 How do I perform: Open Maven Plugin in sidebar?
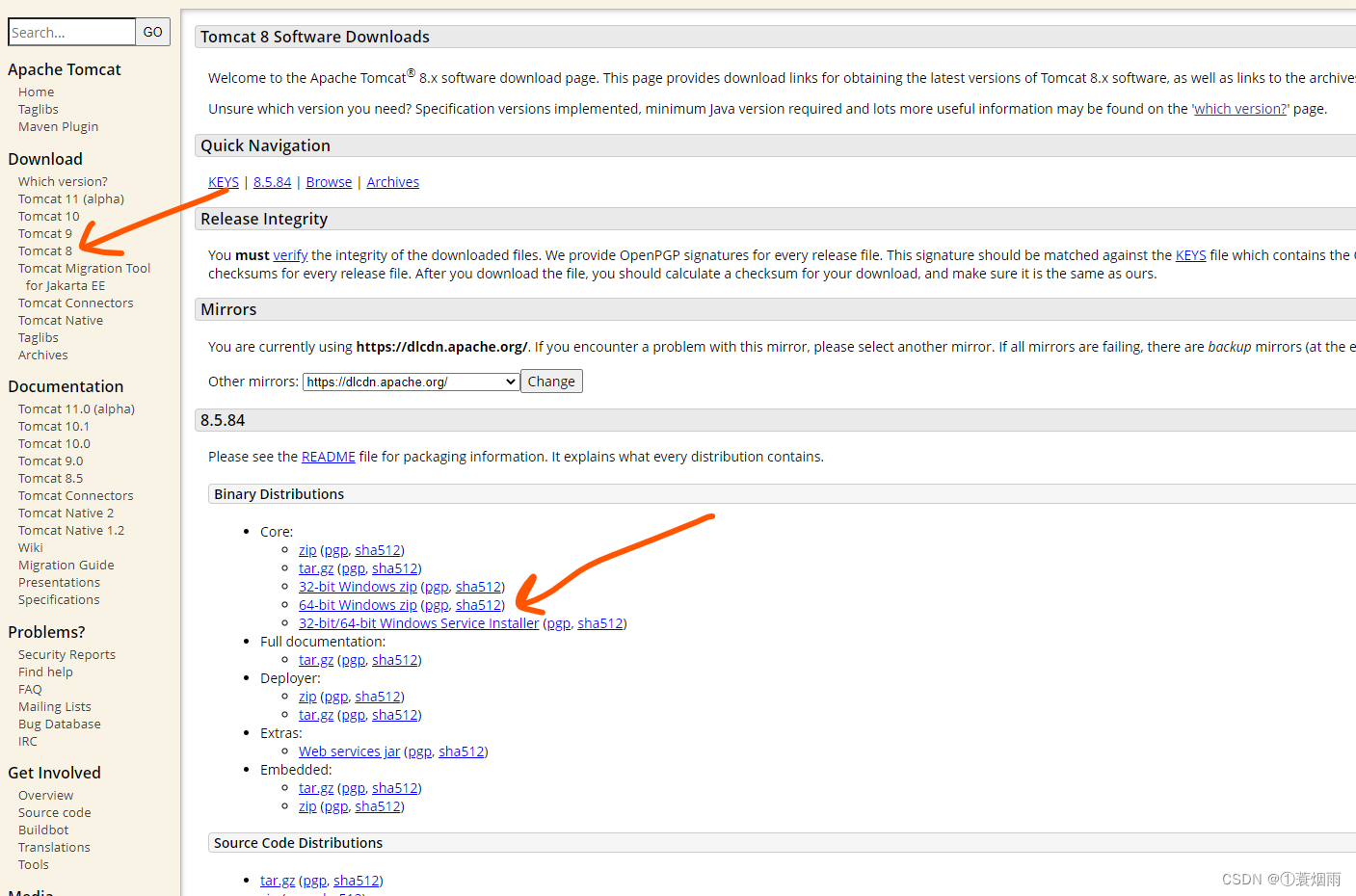58,127
